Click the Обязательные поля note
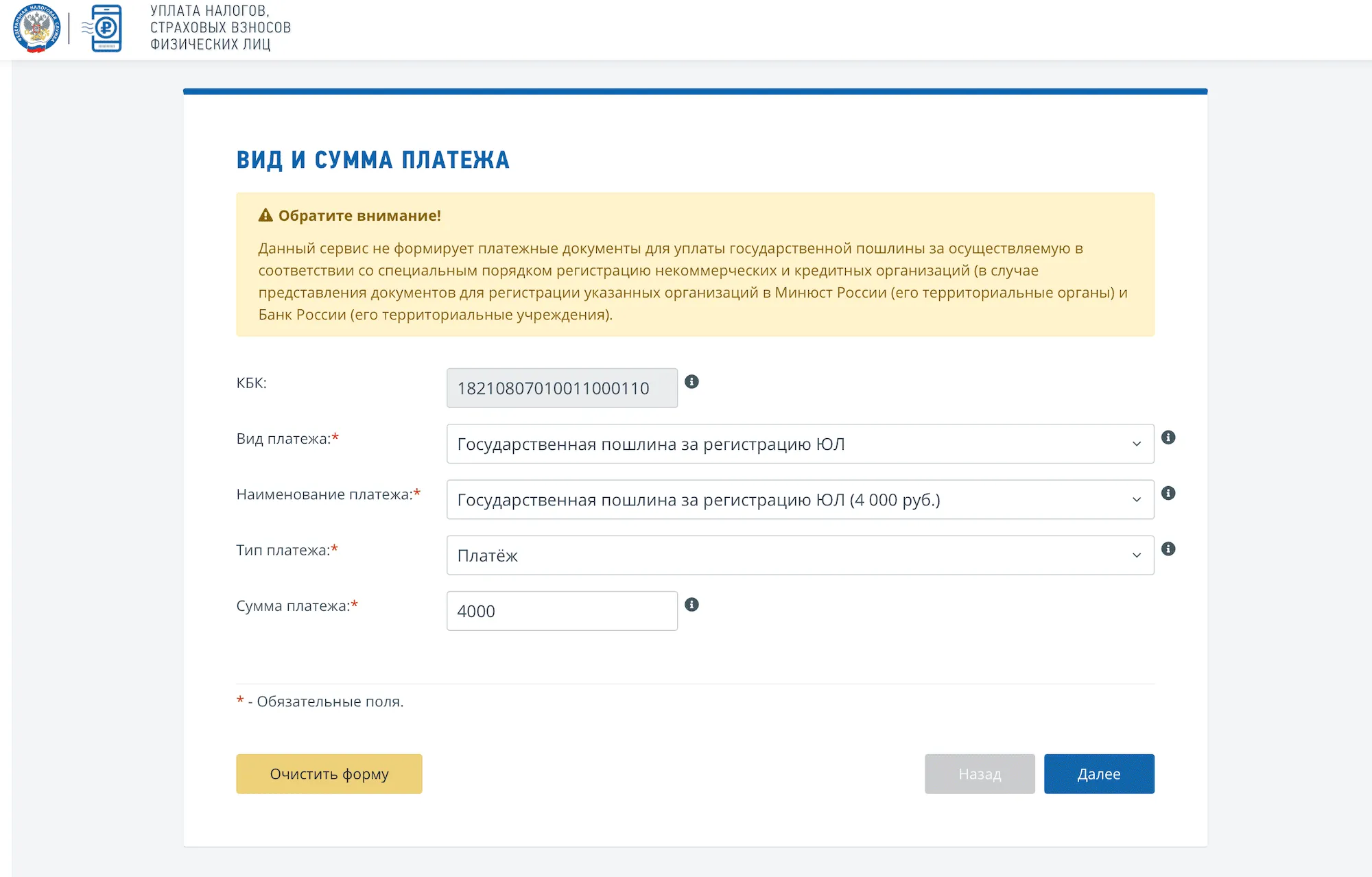 point(329,701)
